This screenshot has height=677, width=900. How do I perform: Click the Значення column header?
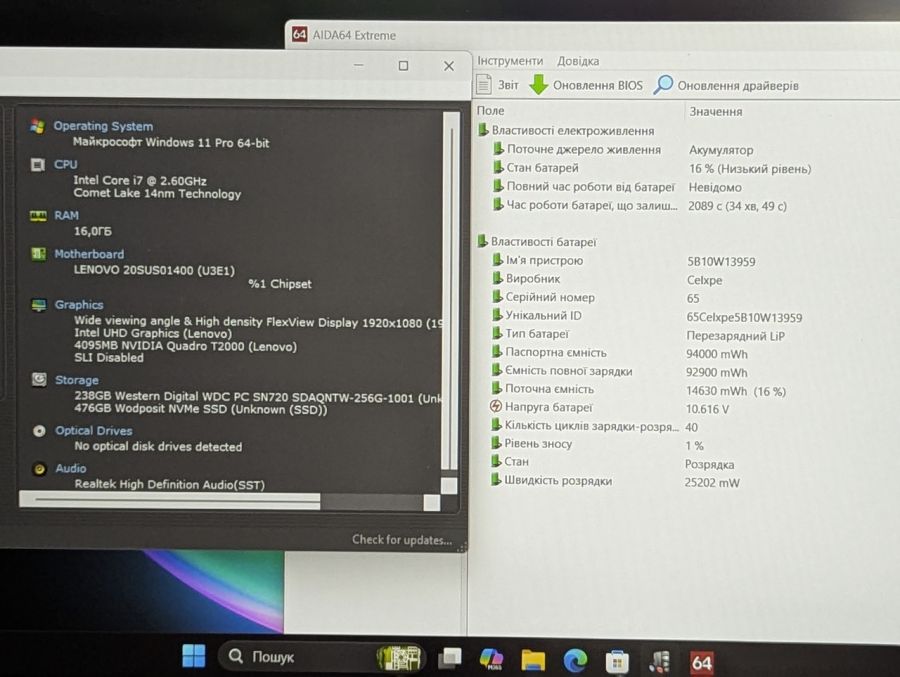point(715,111)
